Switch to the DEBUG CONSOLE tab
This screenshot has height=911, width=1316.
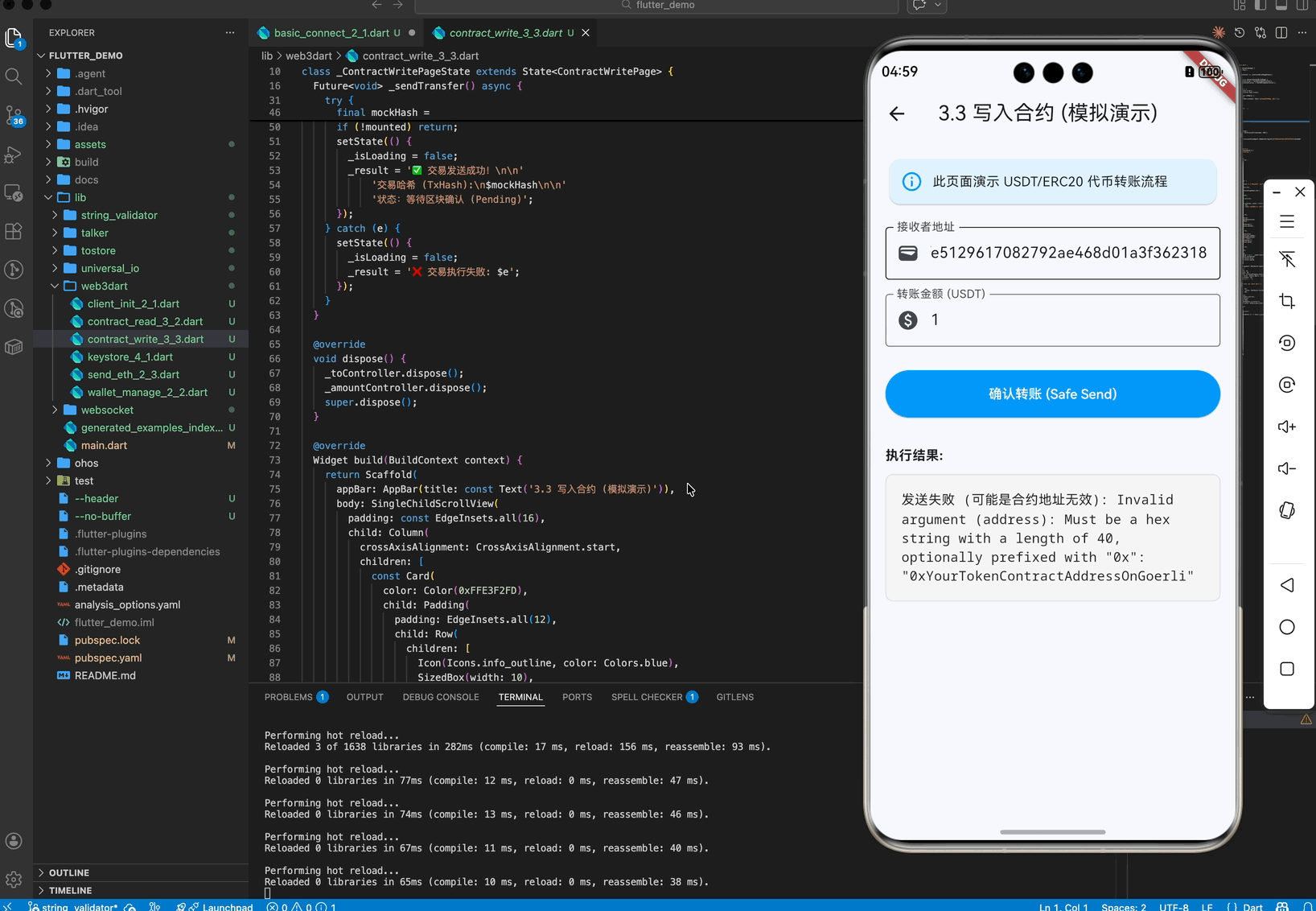point(441,697)
